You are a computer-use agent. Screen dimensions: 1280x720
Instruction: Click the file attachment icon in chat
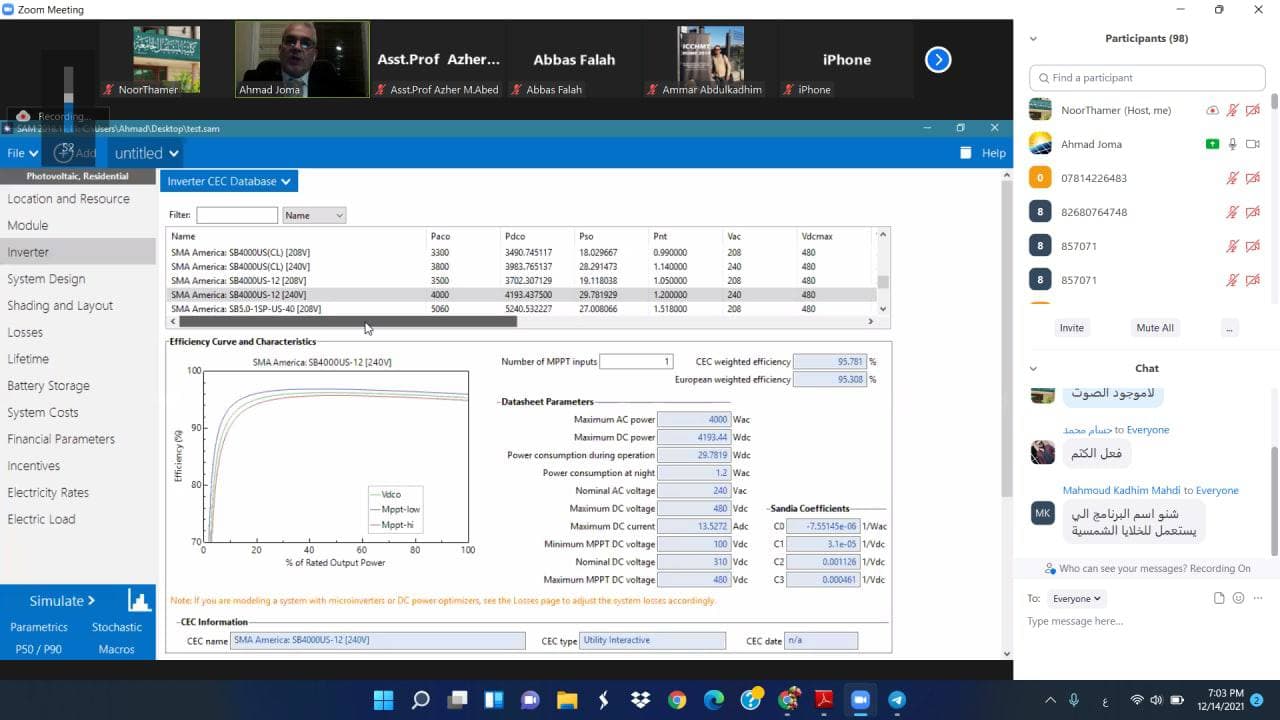click(1219, 598)
